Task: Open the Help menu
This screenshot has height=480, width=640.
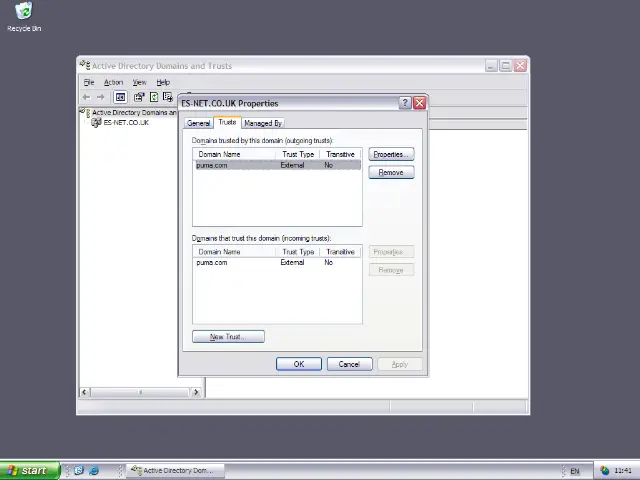Action: pos(163,82)
